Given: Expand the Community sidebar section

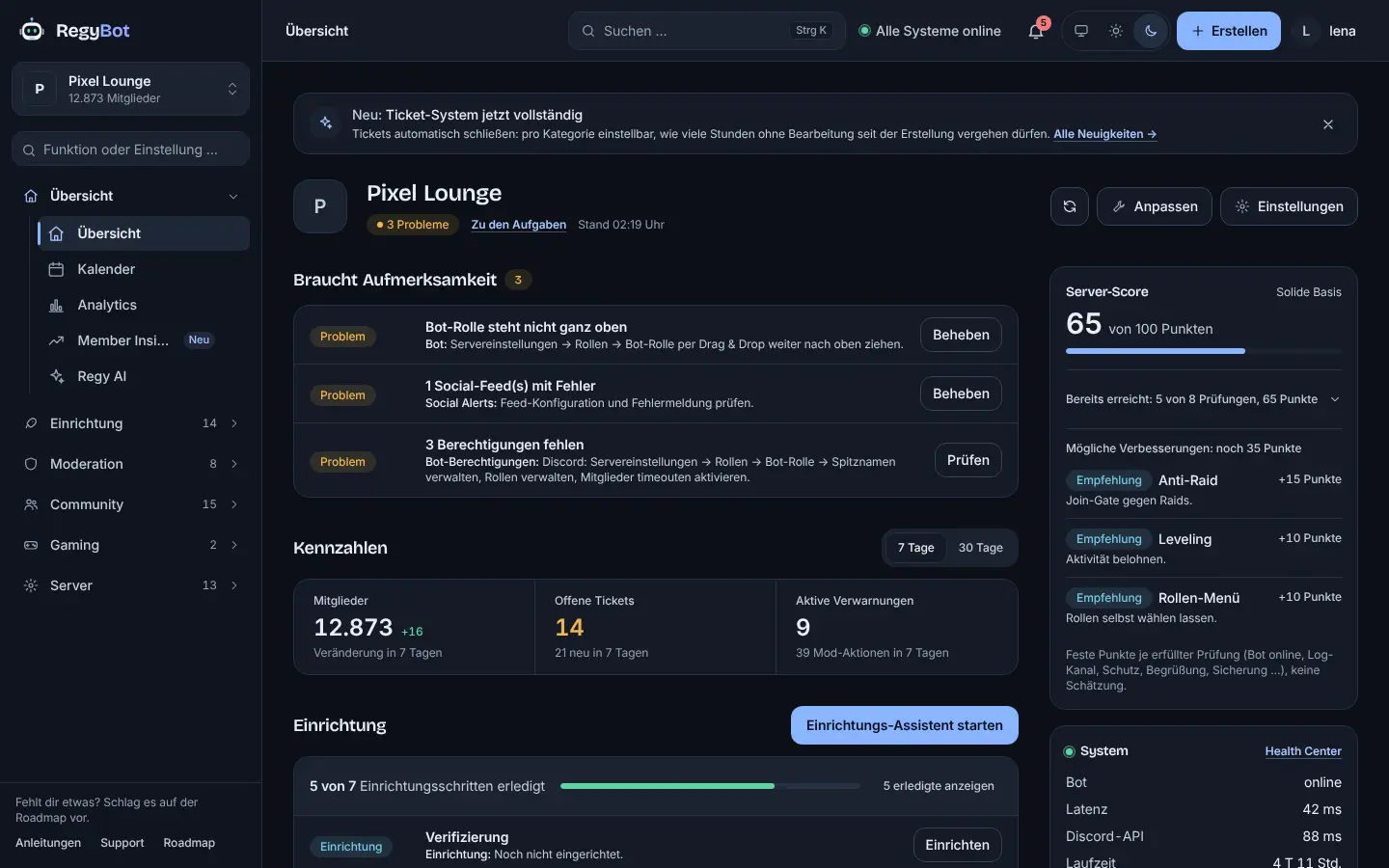Looking at the screenshot, I should pos(130,504).
